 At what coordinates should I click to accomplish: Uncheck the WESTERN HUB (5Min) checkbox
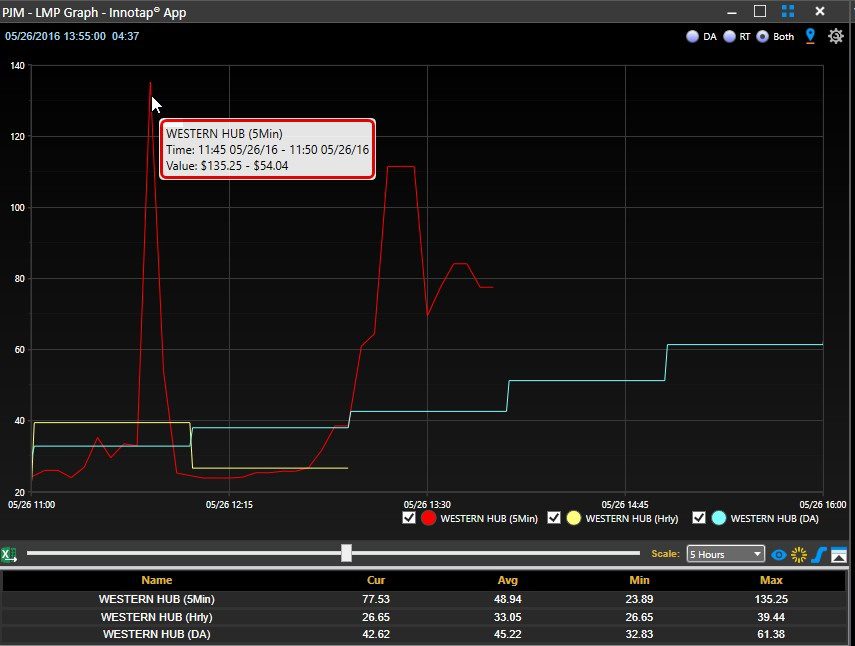408,518
